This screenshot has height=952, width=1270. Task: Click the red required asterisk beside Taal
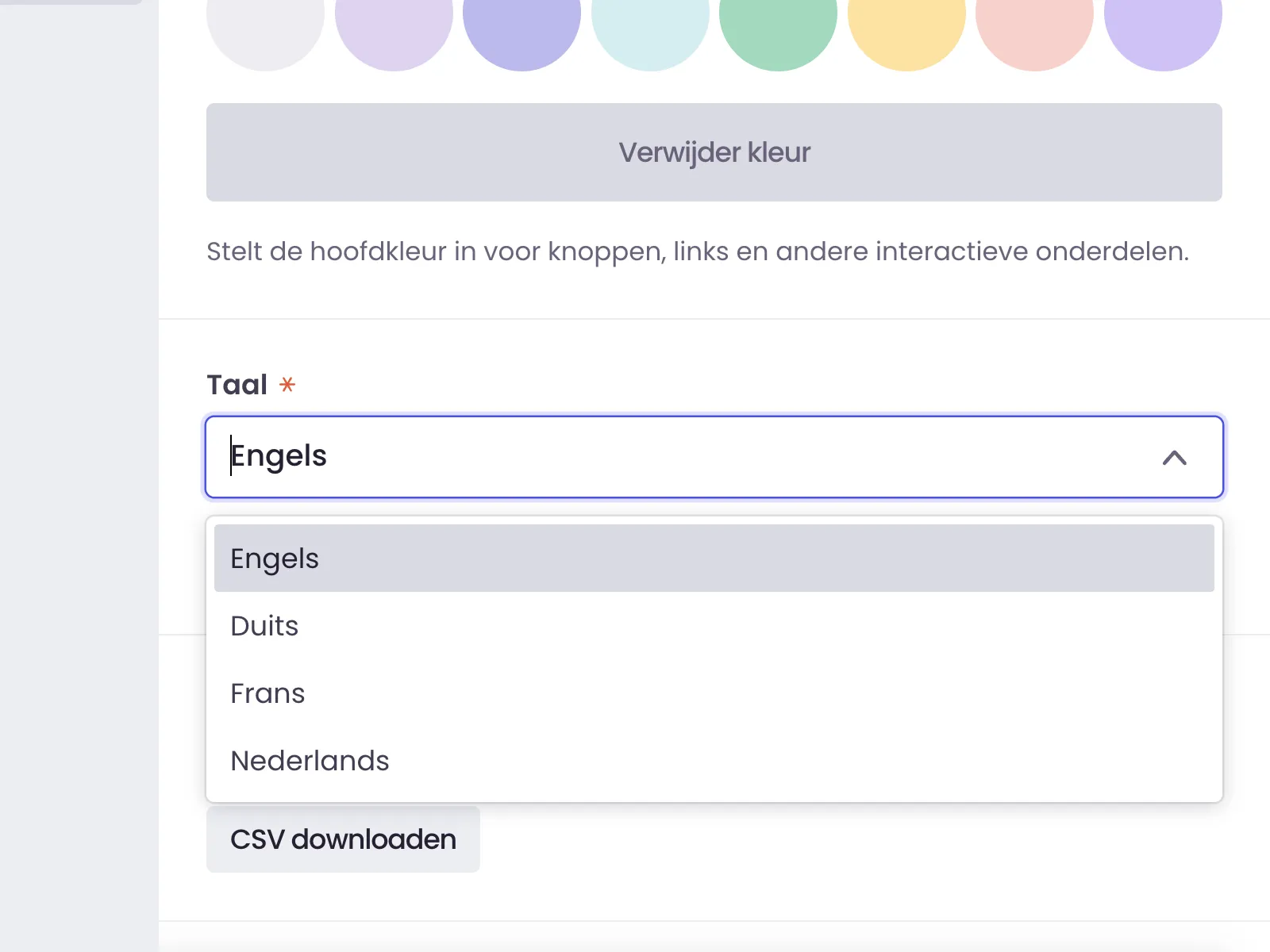click(x=287, y=385)
